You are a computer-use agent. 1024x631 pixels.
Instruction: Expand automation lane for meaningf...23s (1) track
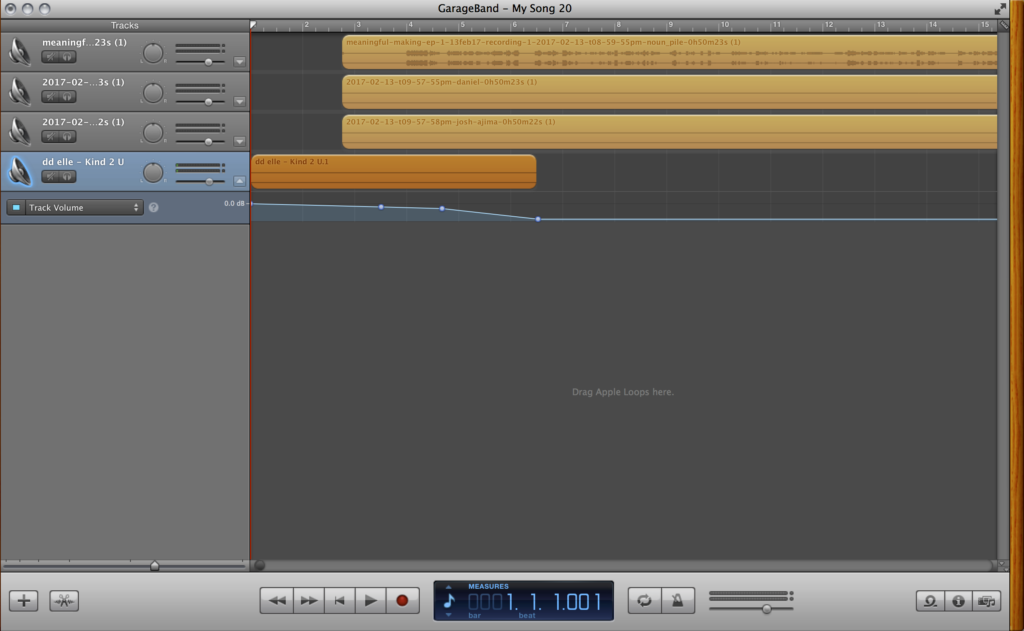click(239, 61)
